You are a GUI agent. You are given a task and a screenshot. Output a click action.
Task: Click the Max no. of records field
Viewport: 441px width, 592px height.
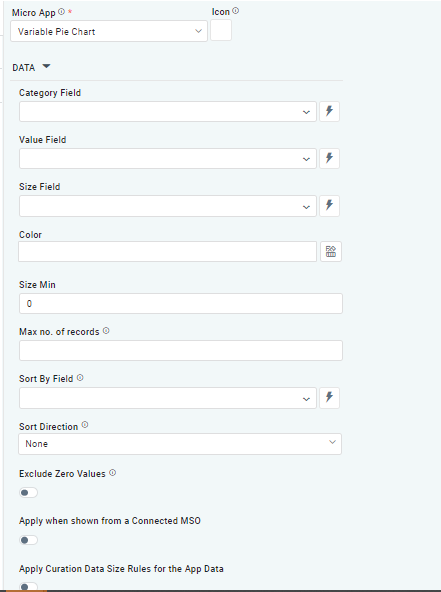click(x=181, y=350)
